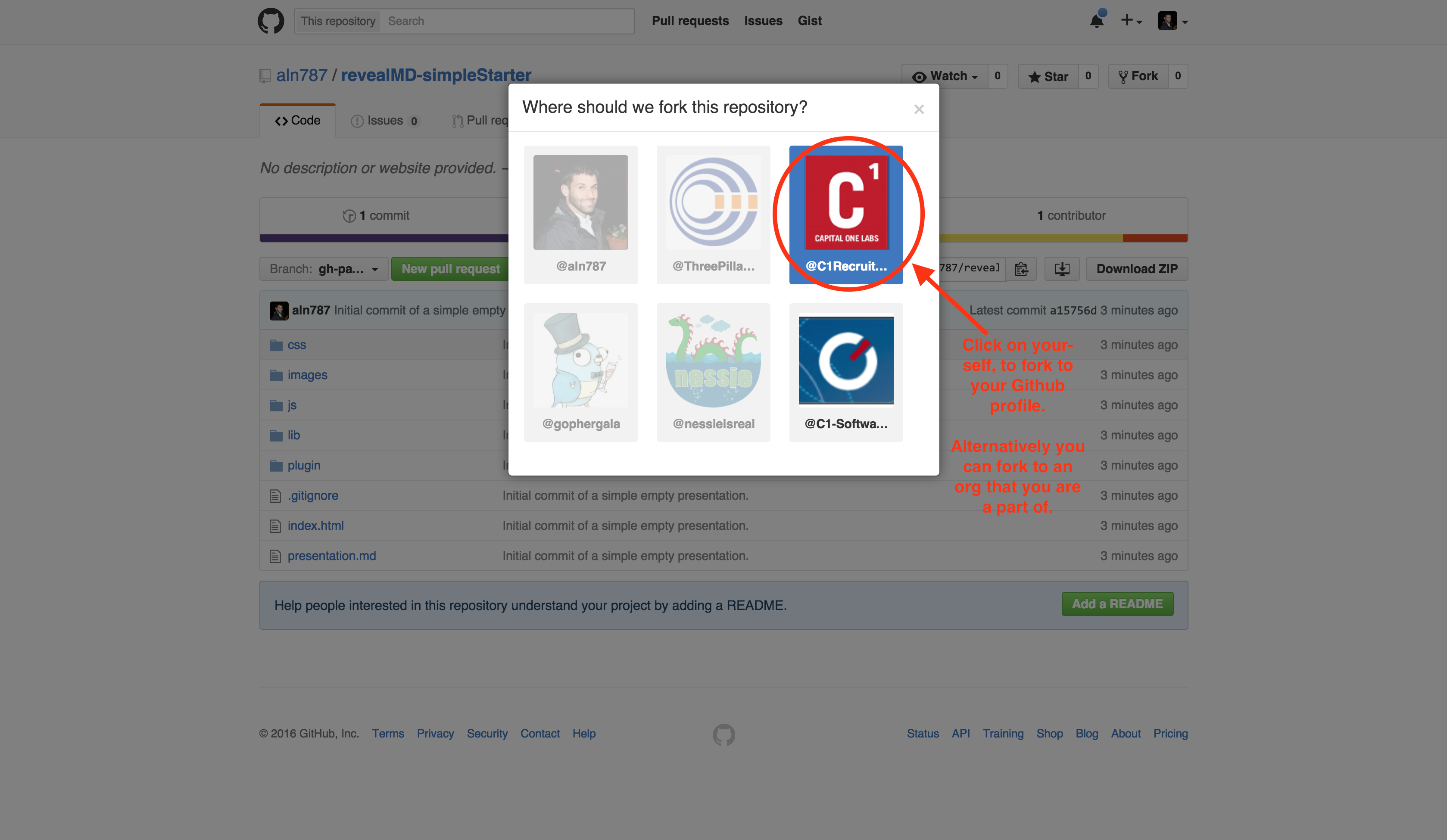Open the notifications bell icon
This screenshot has width=1447, height=840.
[x=1097, y=20]
